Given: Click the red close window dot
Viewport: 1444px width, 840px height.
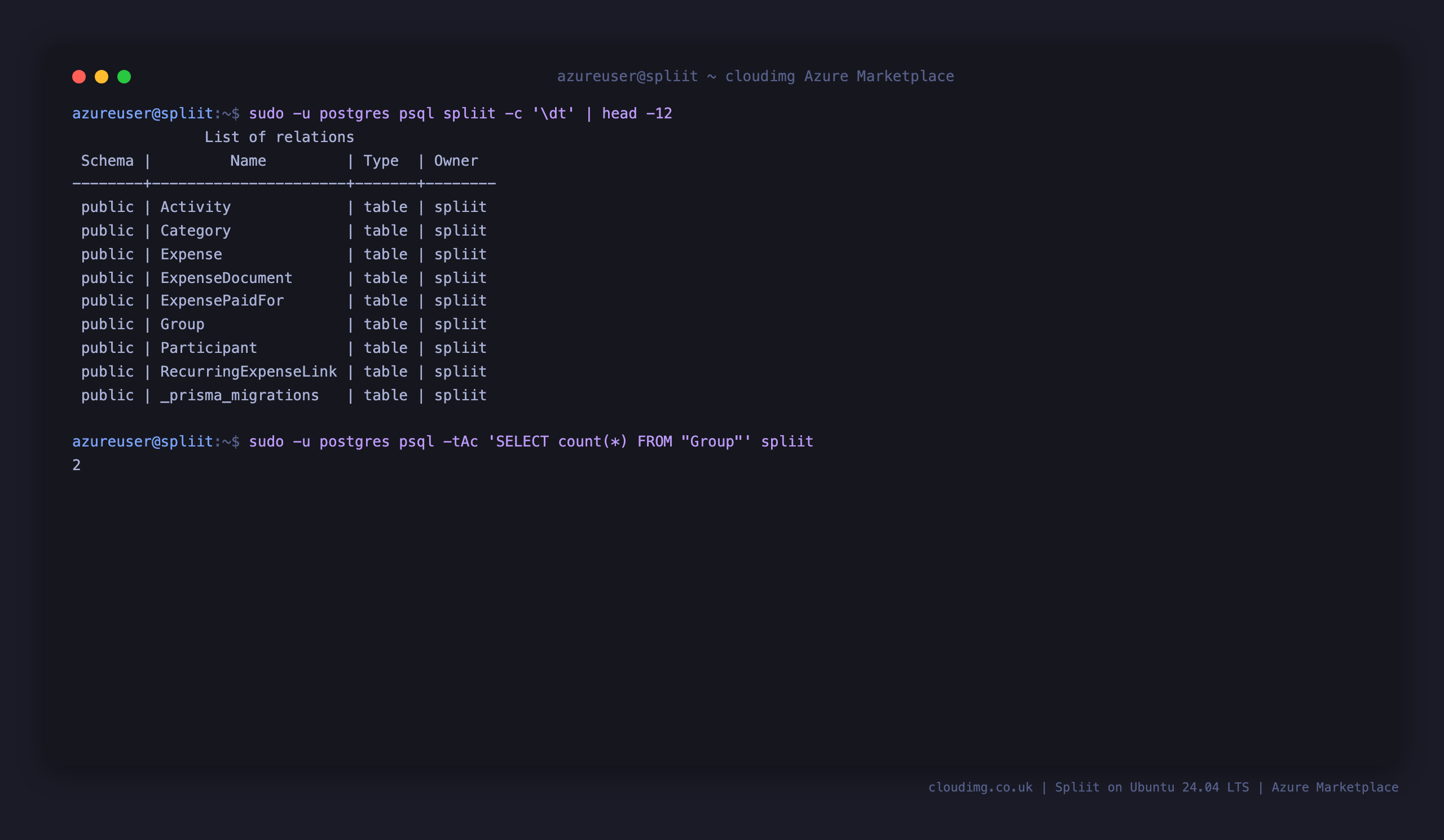Looking at the screenshot, I should (x=79, y=77).
